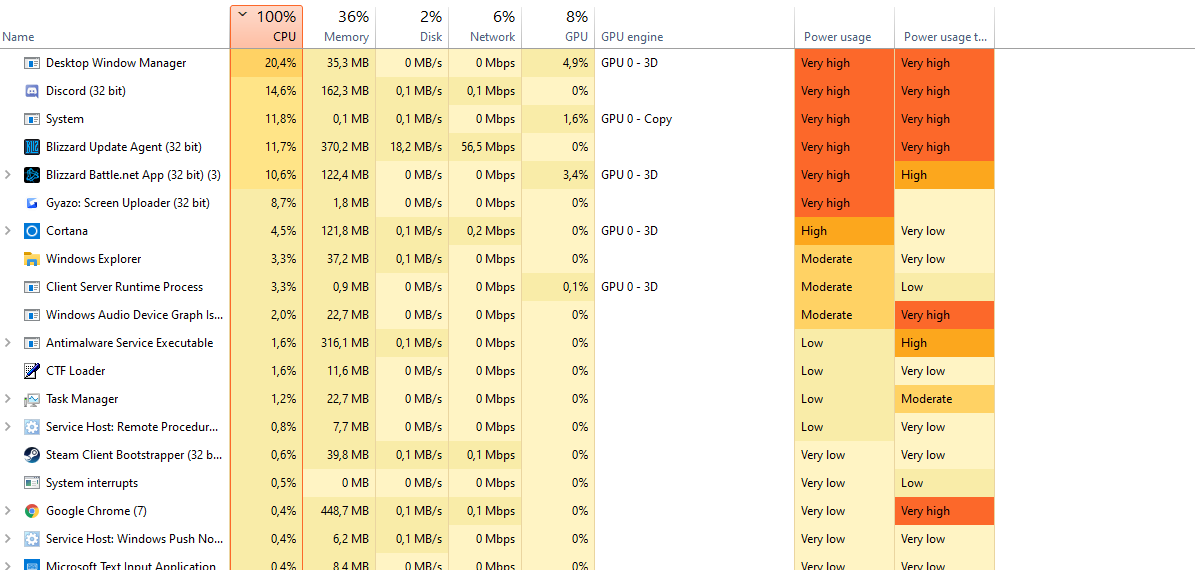Expand the Cortana process group
The height and width of the screenshot is (570, 1195).
[x=8, y=231]
